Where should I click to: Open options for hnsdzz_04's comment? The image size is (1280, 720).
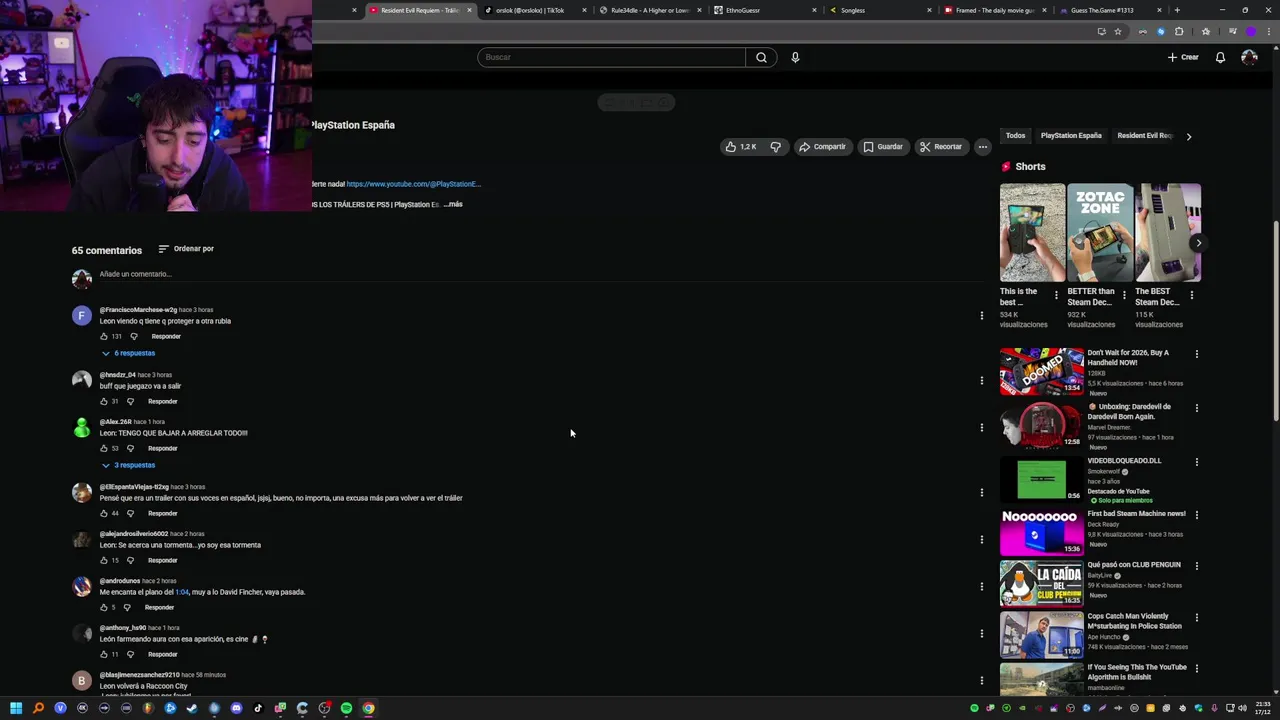[981, 380]
